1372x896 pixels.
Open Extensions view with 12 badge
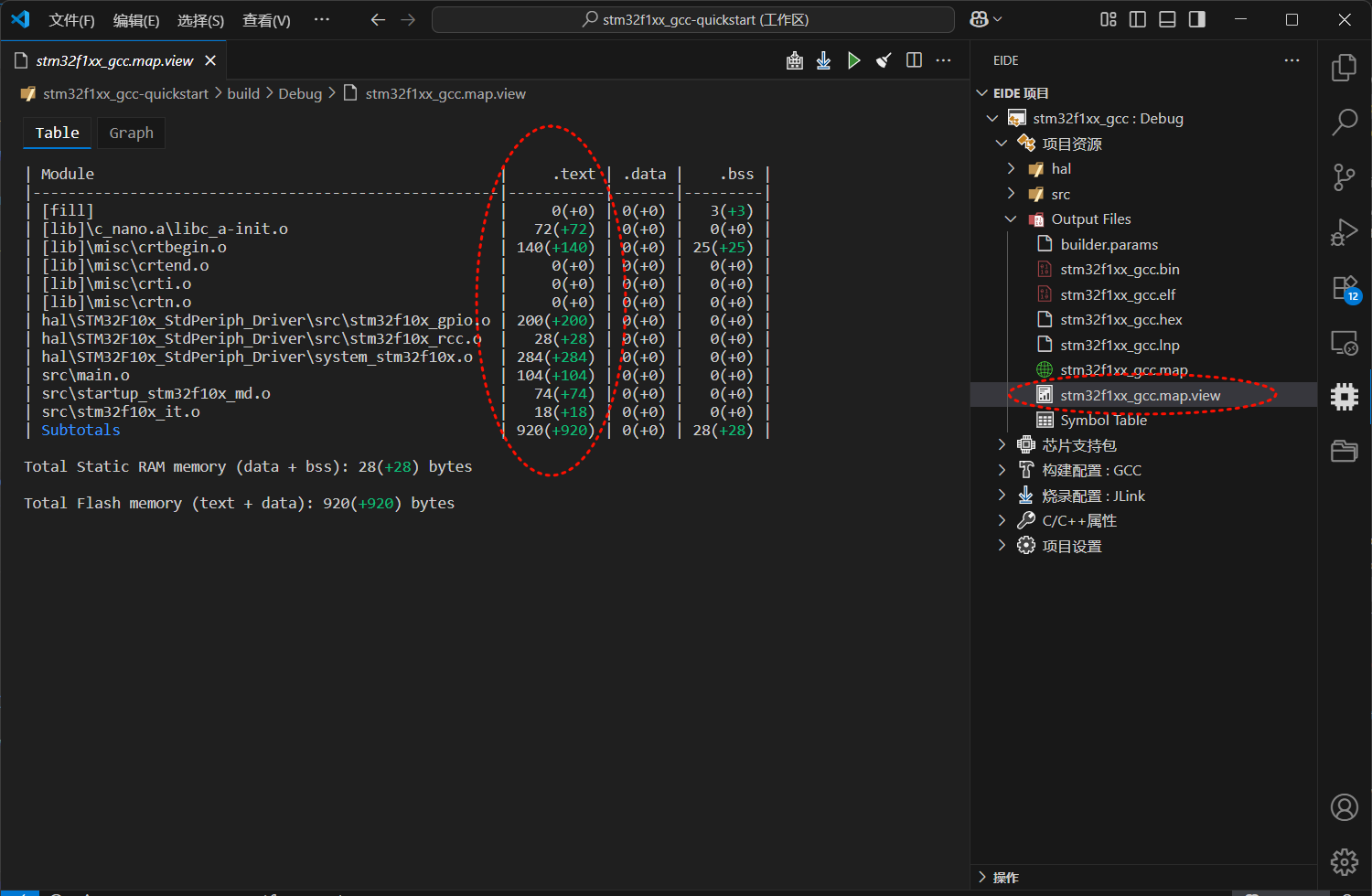(x=1344, y=288)
